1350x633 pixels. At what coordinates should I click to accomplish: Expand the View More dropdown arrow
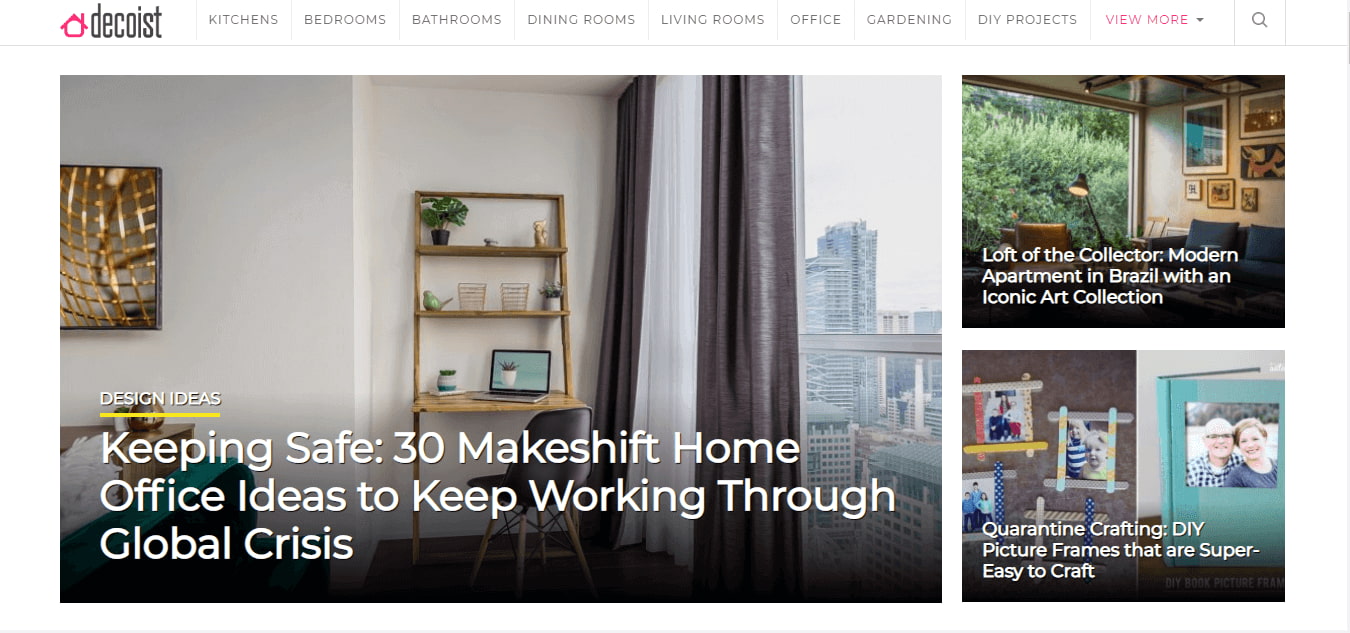(x=1200, y=20)
